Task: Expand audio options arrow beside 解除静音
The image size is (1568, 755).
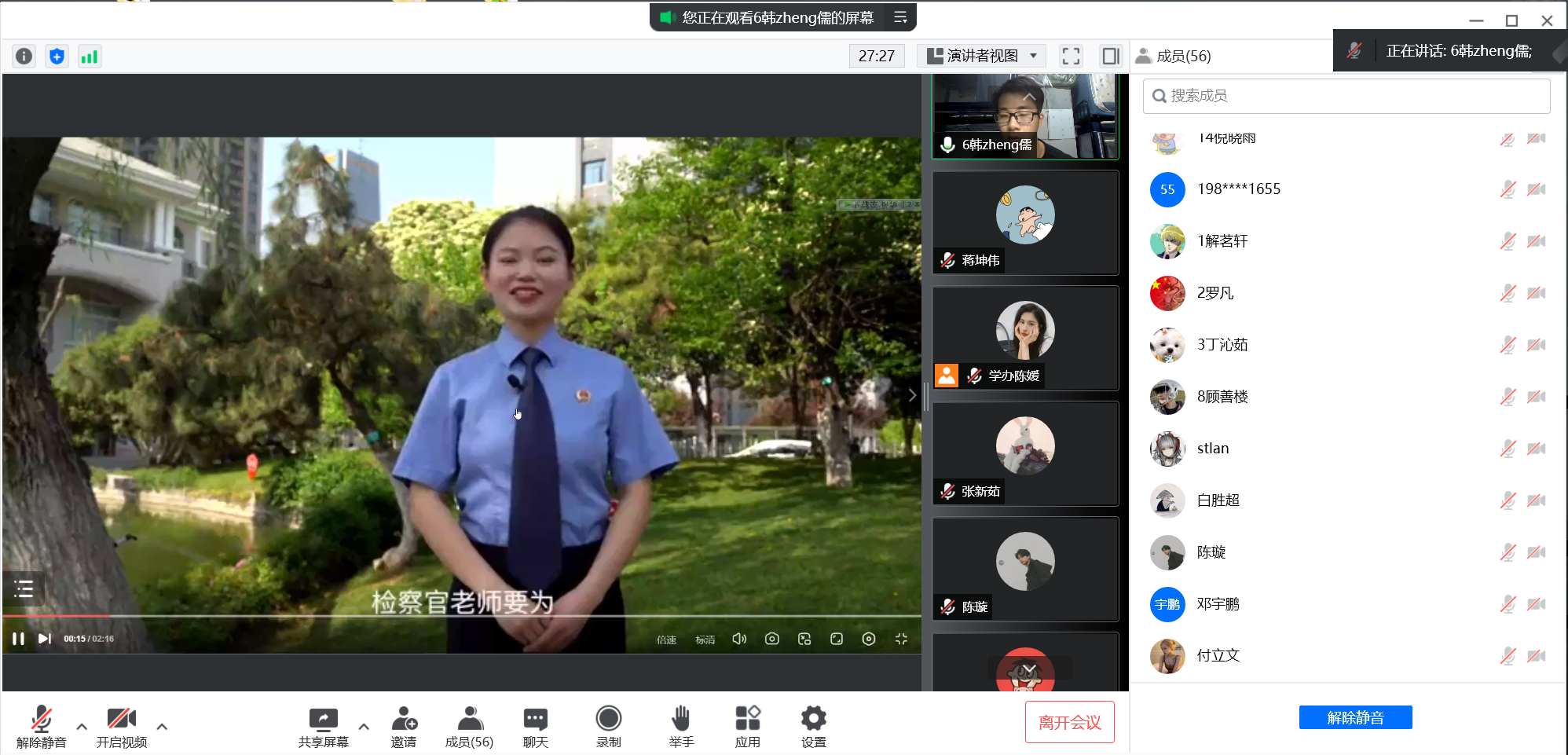Action: pyautogui.click(x=82, y=727)
